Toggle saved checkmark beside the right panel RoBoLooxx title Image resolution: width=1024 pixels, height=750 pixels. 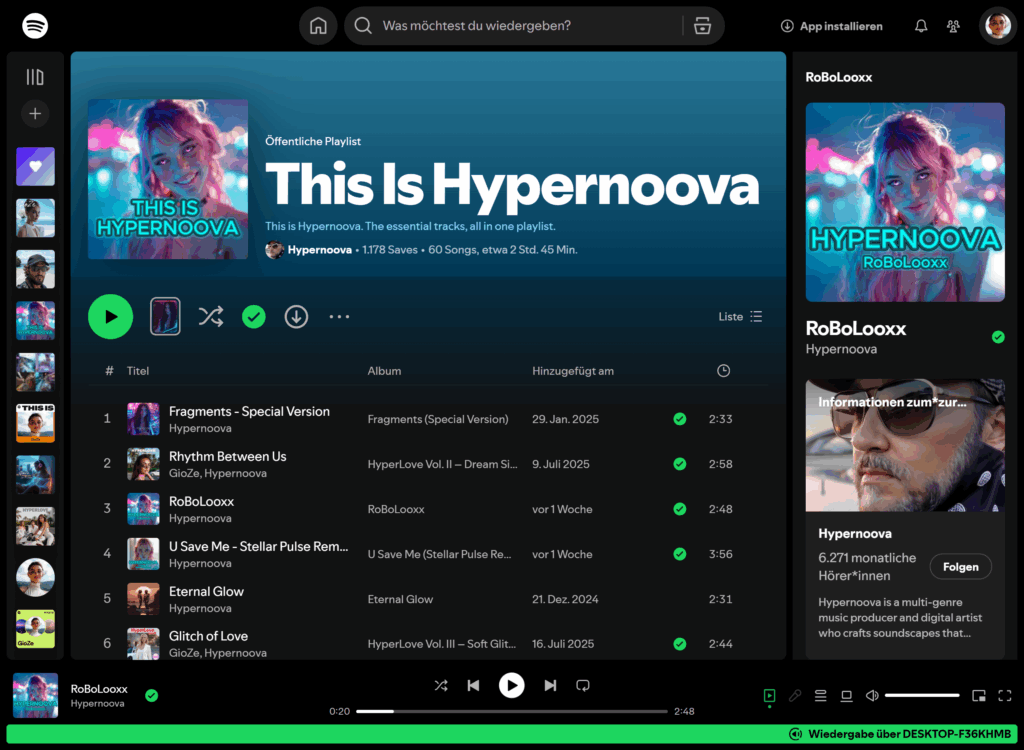[x=998, y=337]
